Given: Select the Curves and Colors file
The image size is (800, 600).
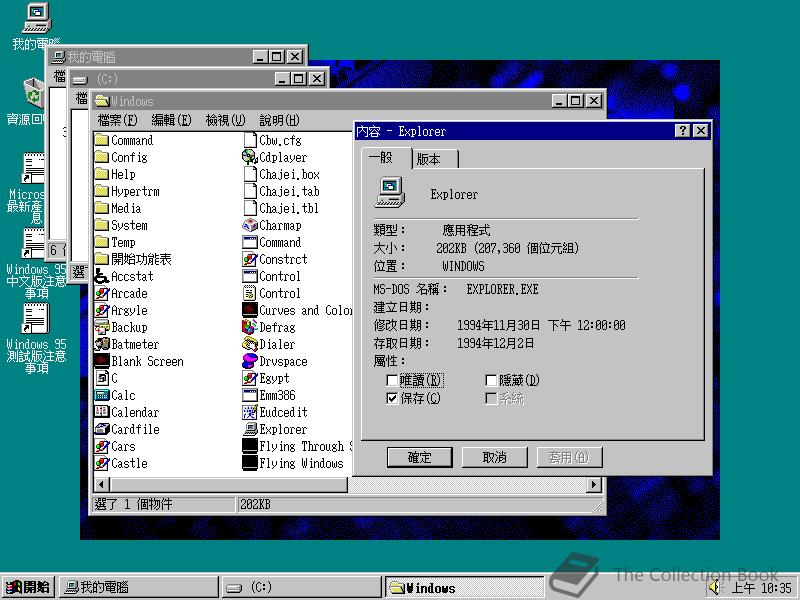Looking at the screenshot, I should pyautogui.click(x=297, y=310).
